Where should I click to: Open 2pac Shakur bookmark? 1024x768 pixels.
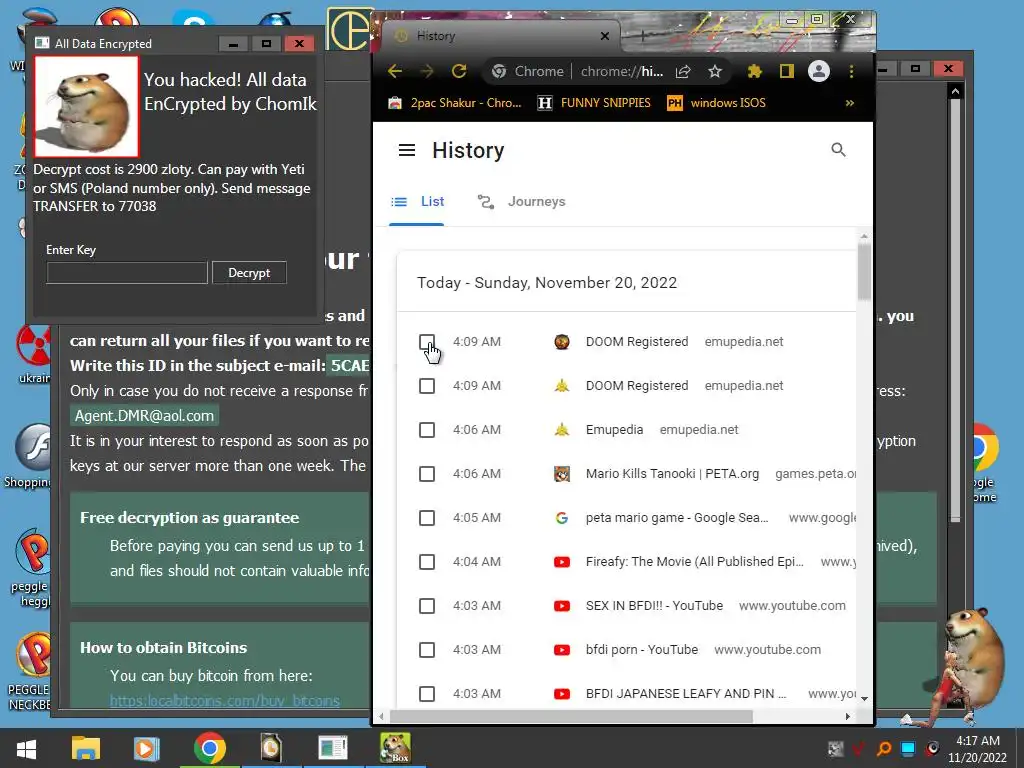[x=455, y=103]
